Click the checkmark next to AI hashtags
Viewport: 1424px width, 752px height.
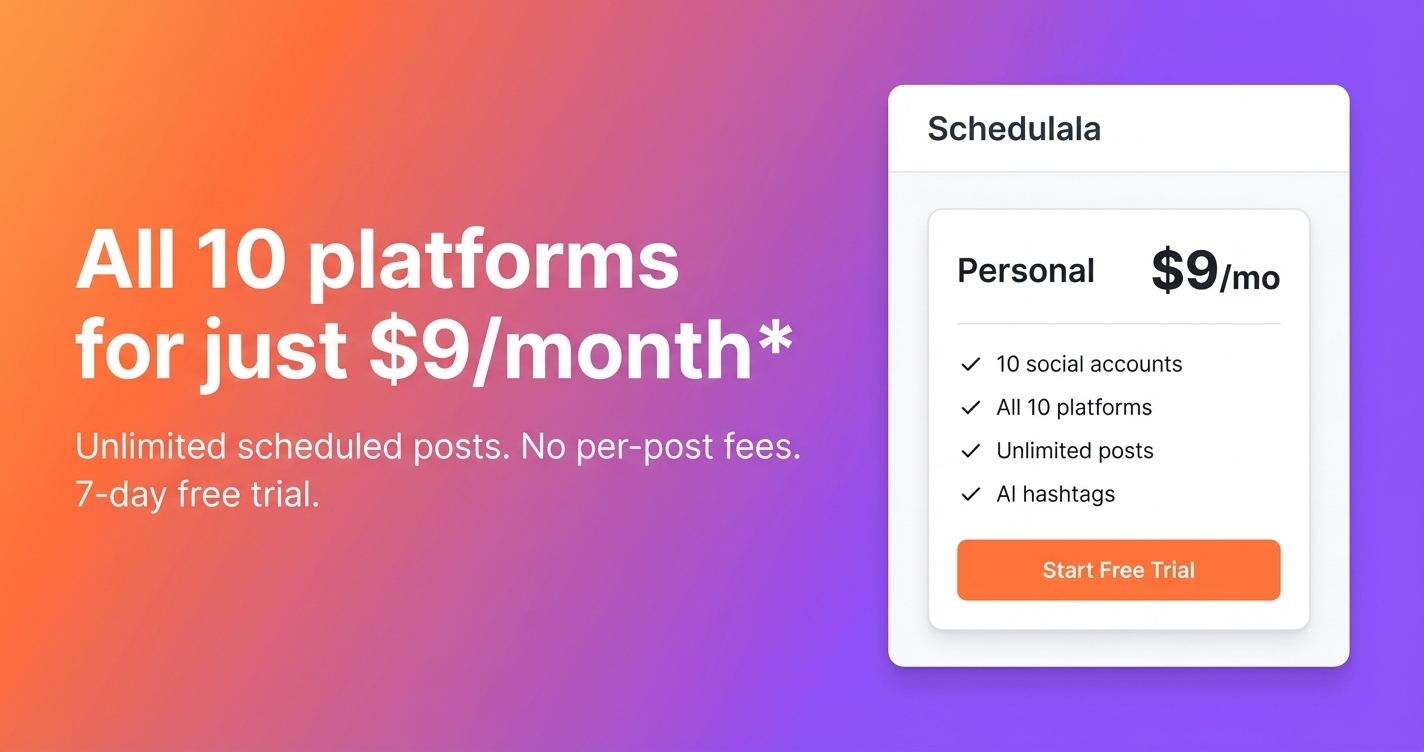970,494
